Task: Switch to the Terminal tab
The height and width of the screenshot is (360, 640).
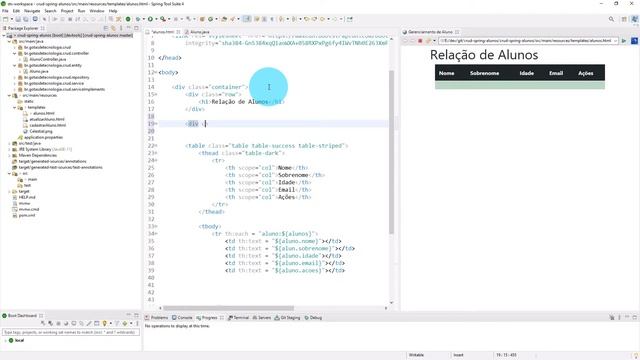Action: 238,317
